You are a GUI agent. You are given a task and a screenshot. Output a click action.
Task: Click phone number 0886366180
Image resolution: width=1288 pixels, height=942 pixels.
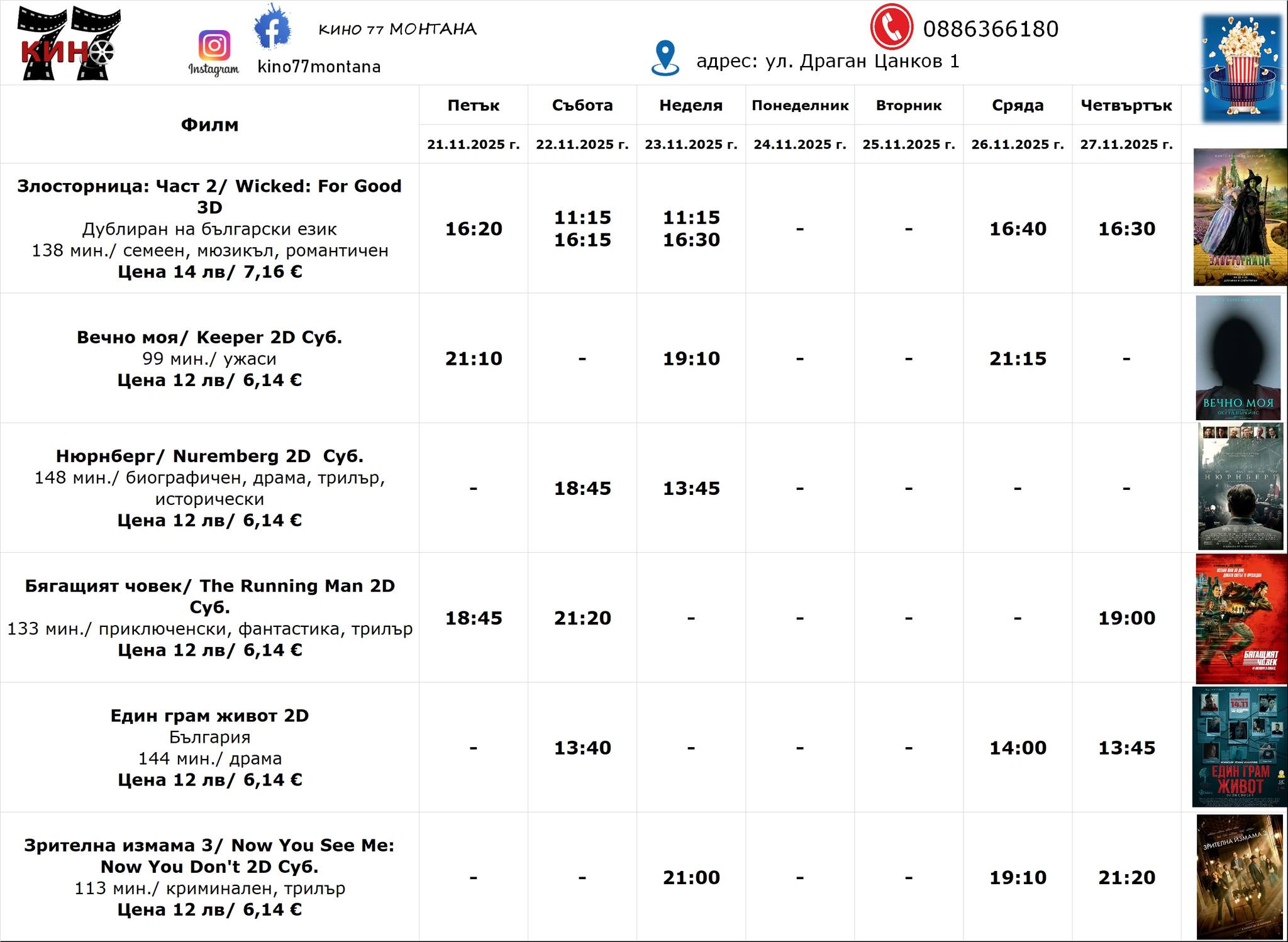[x=991, y=29]
